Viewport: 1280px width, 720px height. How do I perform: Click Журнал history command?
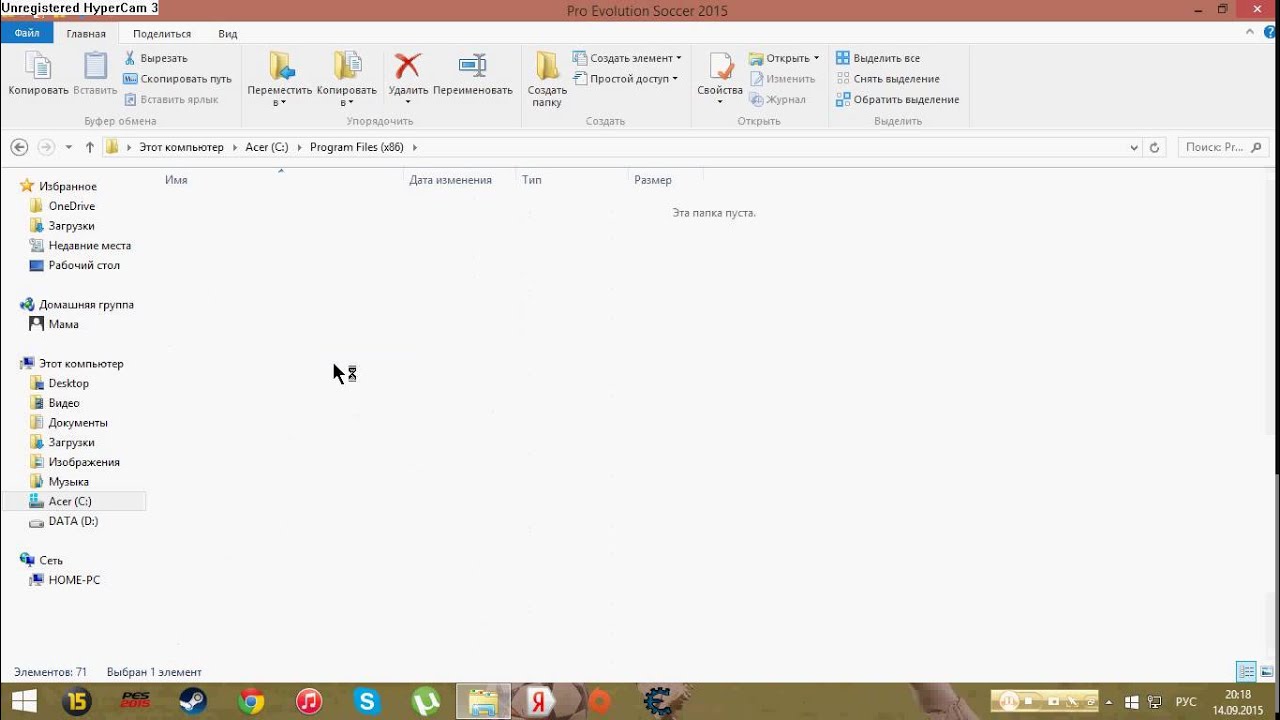click(x=777, y=99)
